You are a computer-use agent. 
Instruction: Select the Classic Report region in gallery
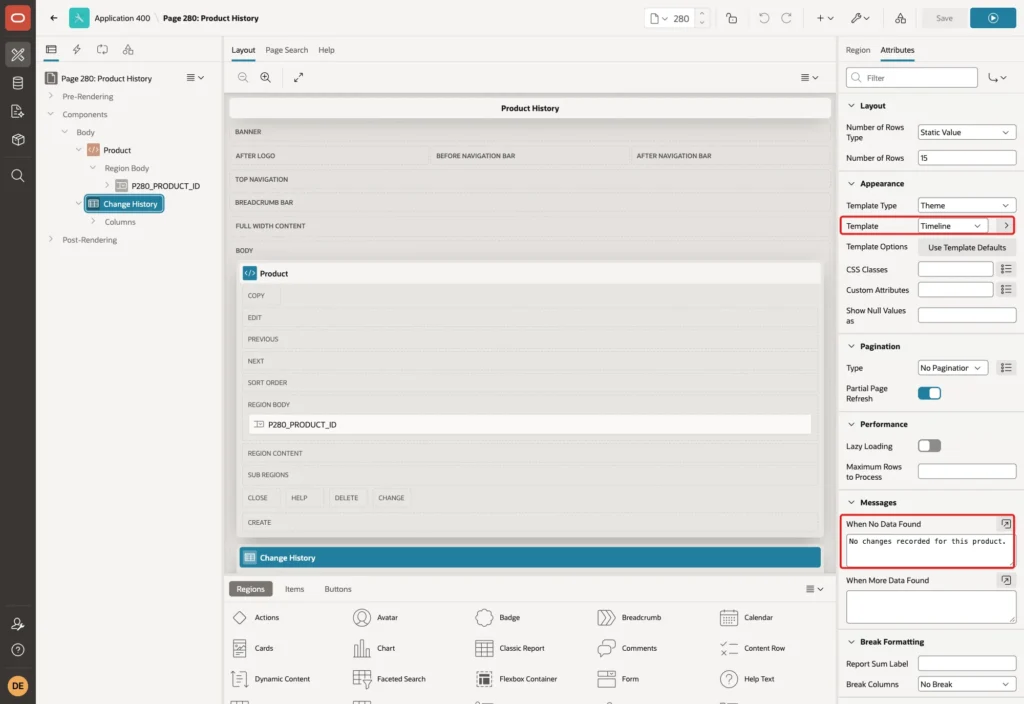[x=510, y=648]
